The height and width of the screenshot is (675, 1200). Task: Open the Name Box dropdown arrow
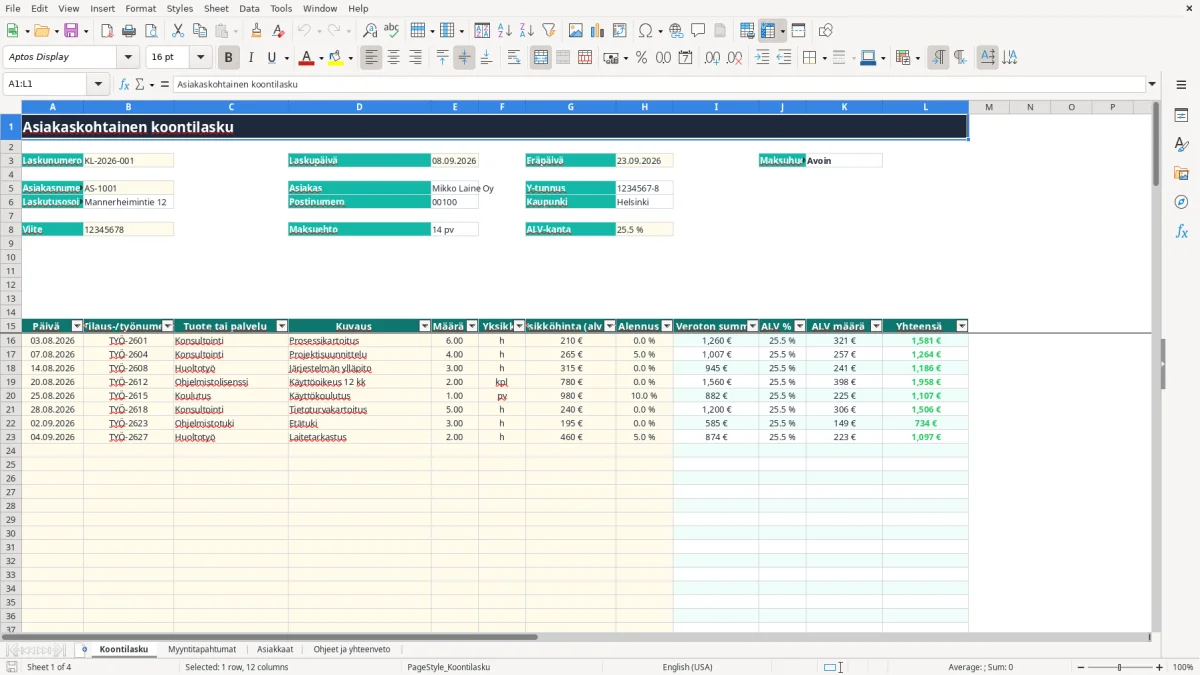tap(100, 84)
